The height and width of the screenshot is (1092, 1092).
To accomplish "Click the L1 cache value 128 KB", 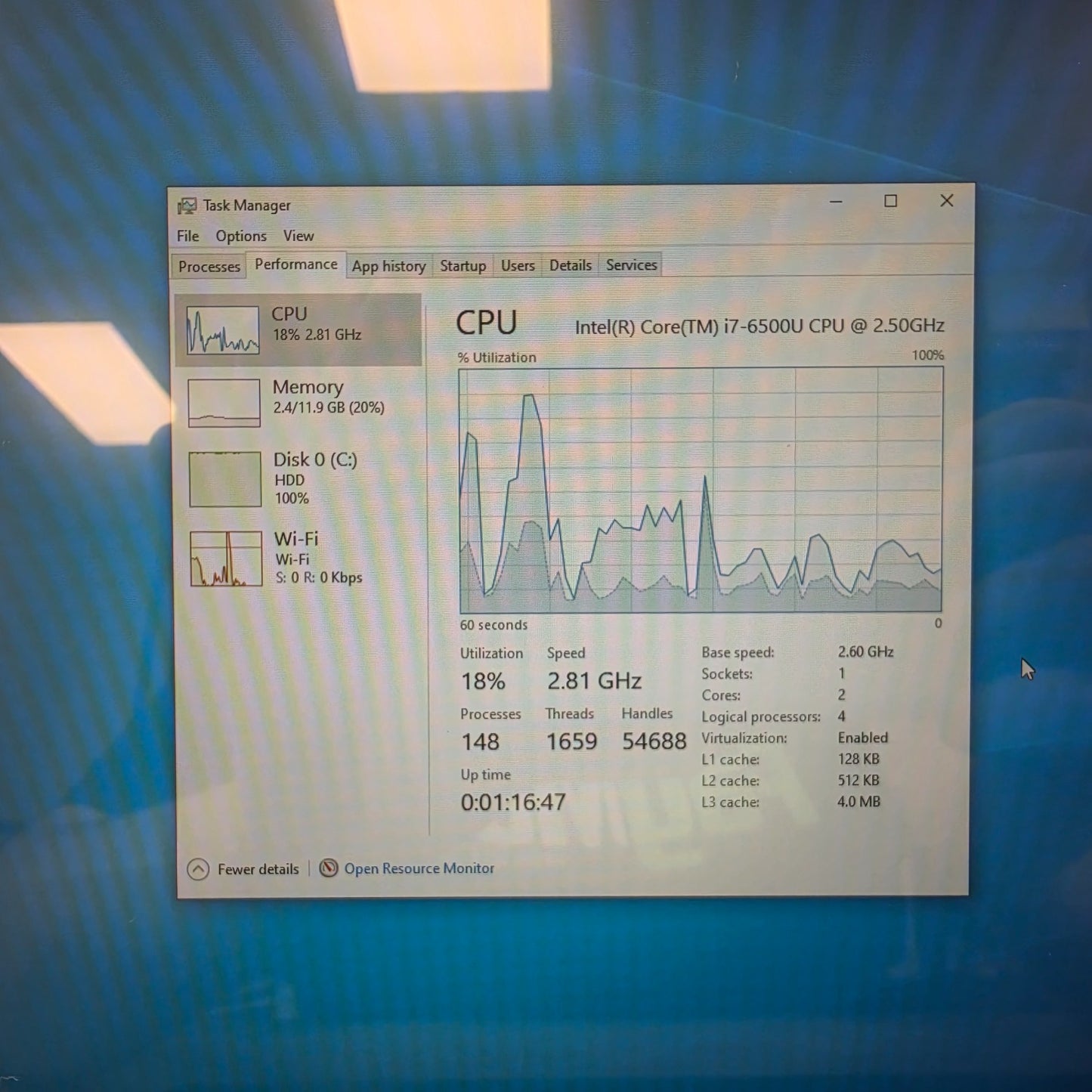I will click(858, 759).
